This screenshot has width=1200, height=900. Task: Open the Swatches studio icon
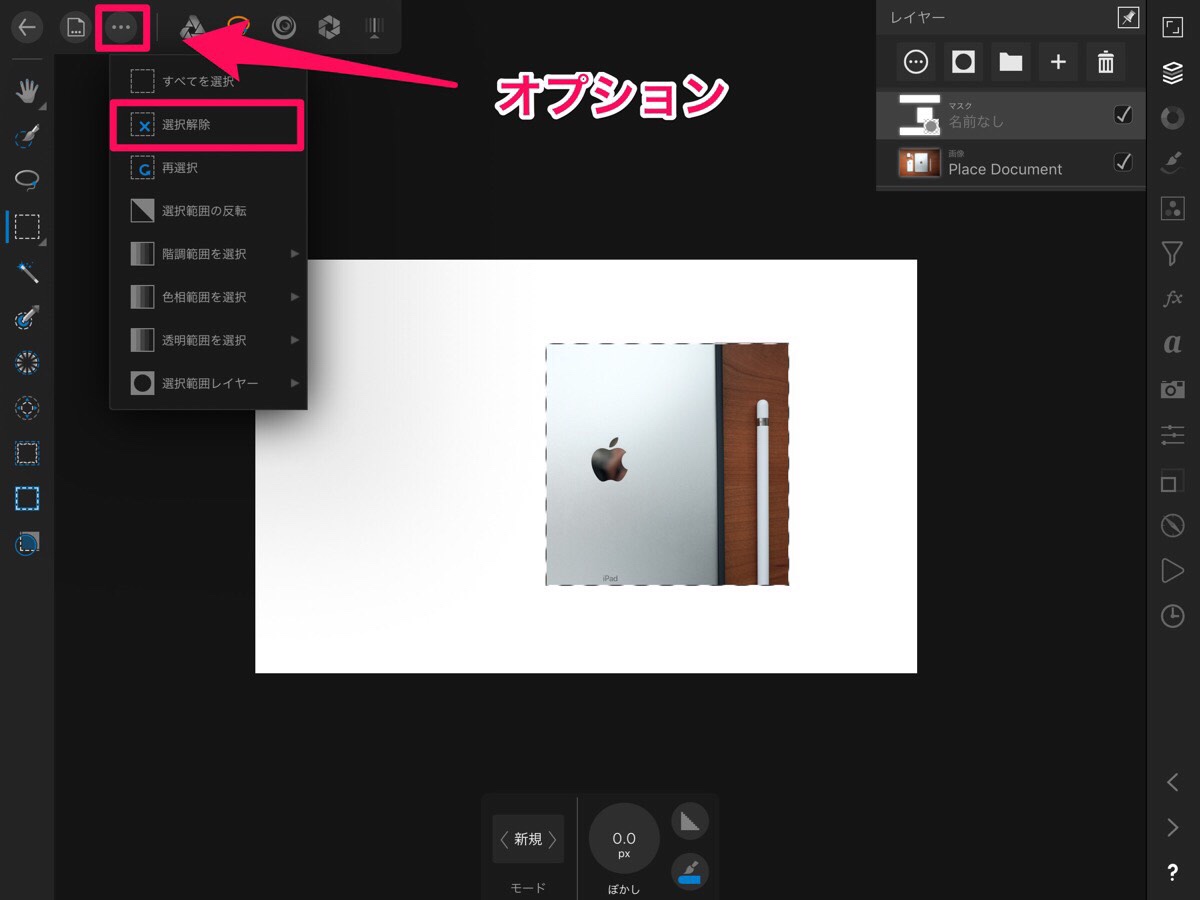(1173, 208)
